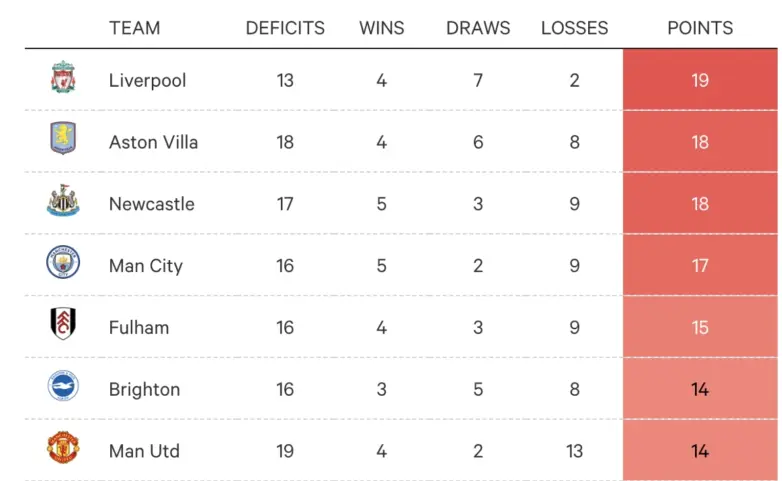782x481 pixels.
Task: Select the Newcastle team name
Action: click(151, 204)
